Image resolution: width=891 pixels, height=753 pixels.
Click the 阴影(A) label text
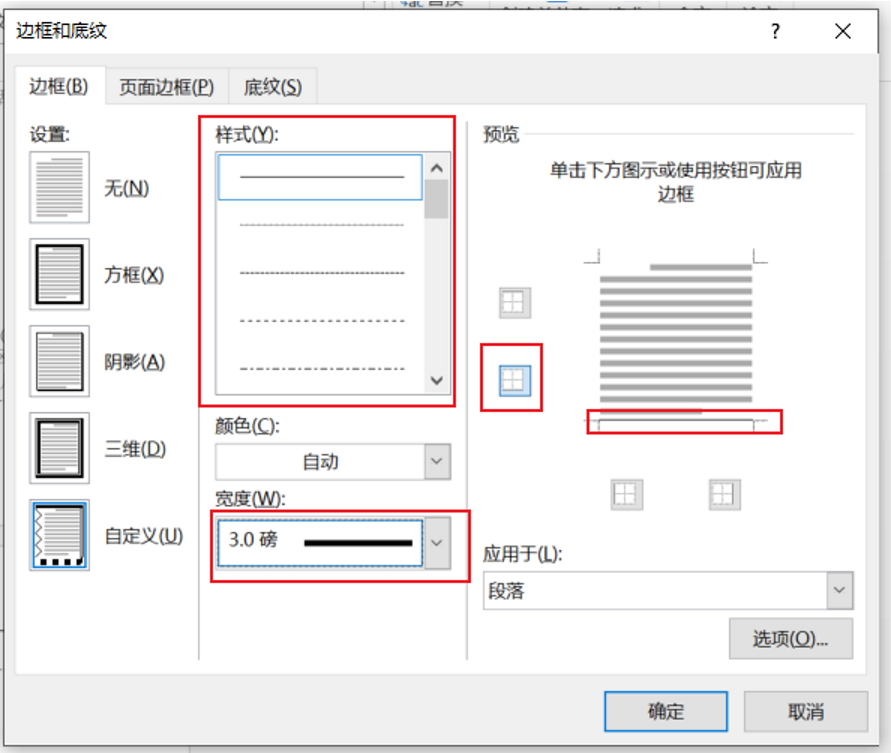[x=135, y=362]
